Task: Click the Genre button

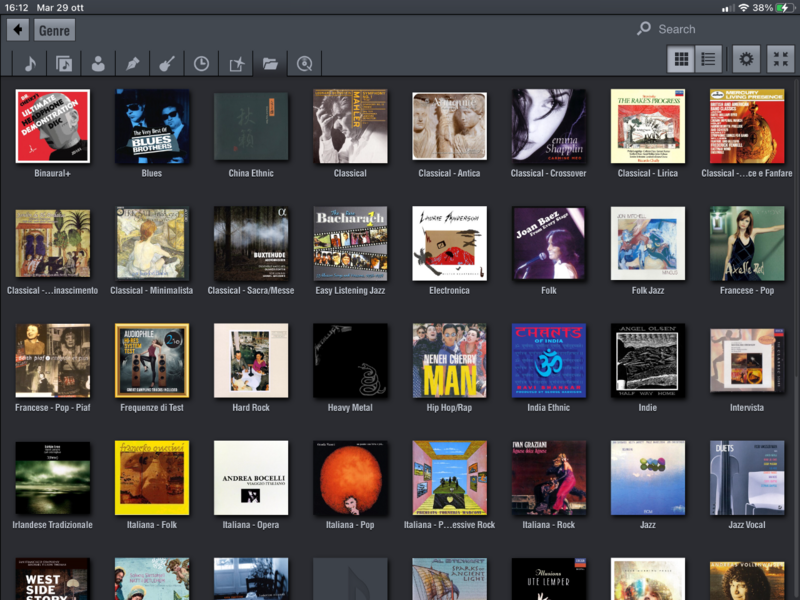Action: pos(54,30)
